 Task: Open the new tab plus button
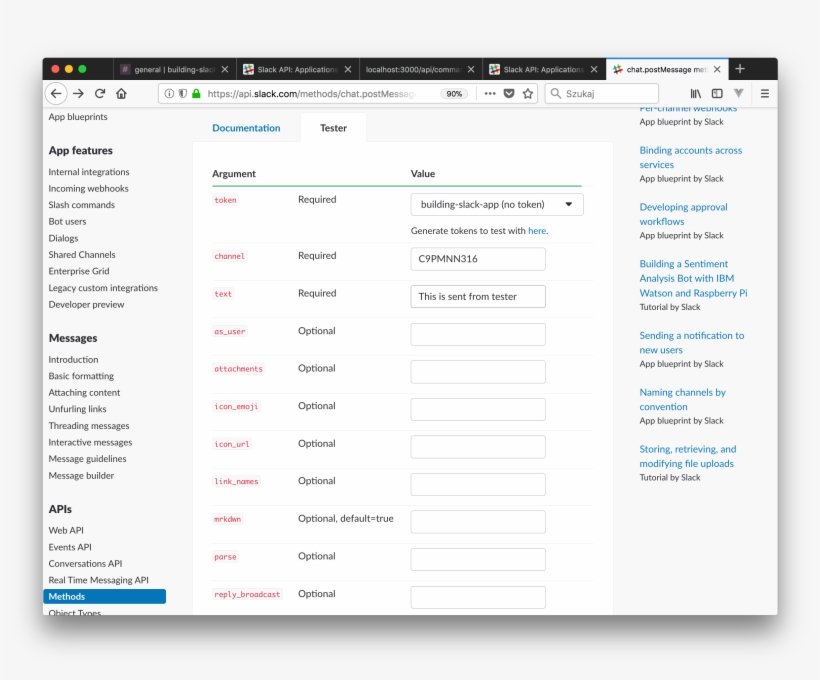pos(739,70)
